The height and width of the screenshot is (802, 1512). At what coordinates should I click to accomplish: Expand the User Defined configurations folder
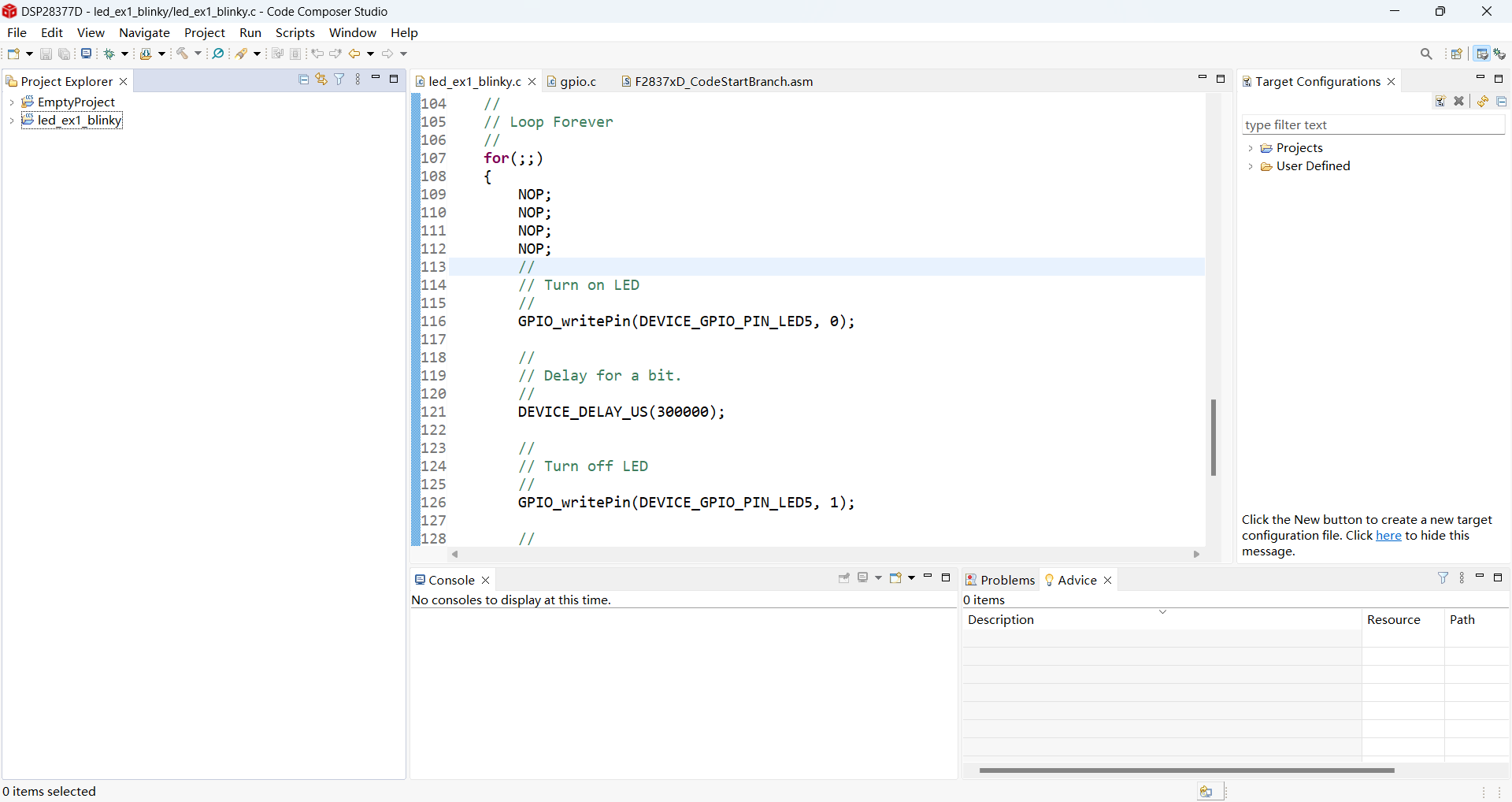[1251, 166]
